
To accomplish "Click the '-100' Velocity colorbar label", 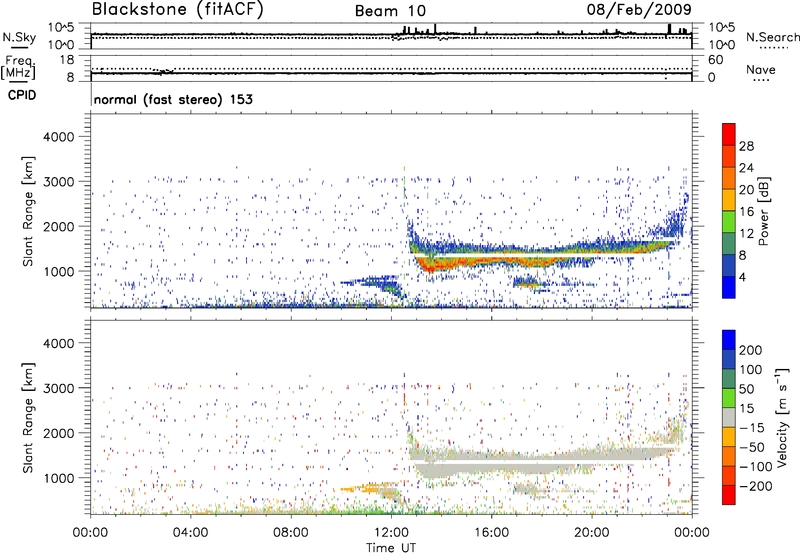I will tap(756, 467).
